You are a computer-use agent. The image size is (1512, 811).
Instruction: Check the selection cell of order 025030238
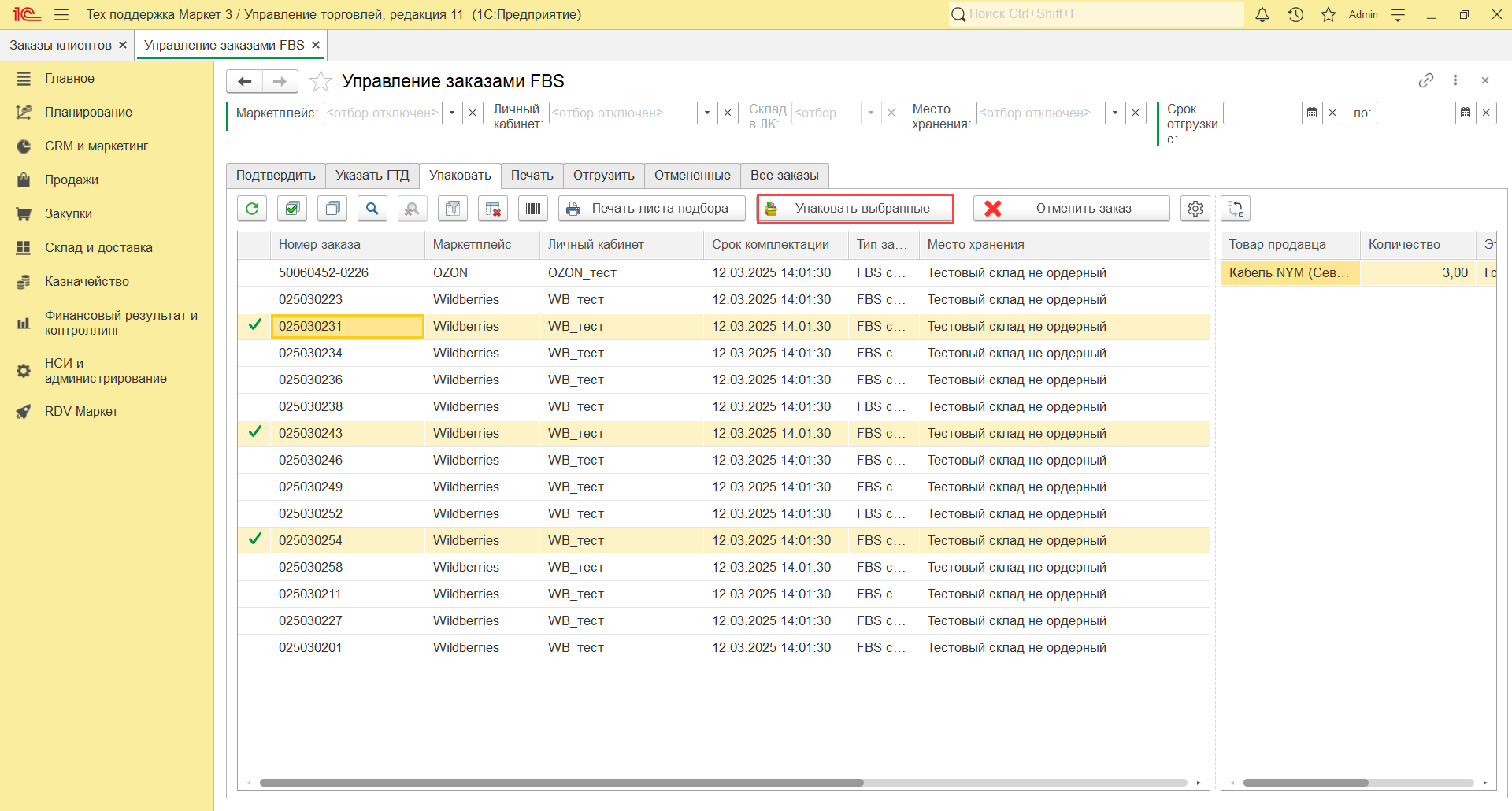254,406
